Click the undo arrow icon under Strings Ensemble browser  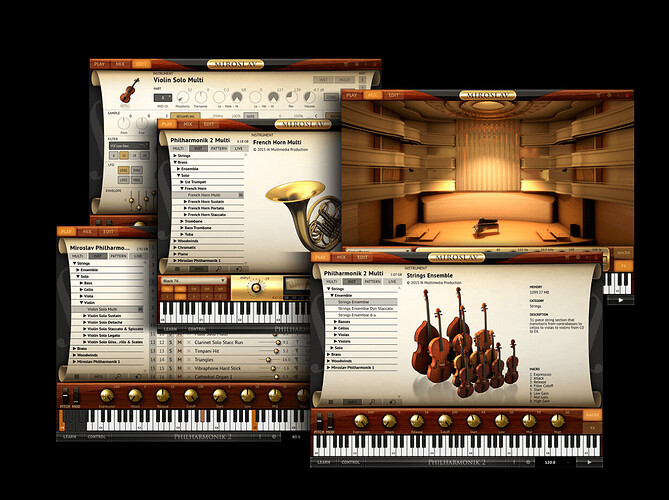click(392, 402)
